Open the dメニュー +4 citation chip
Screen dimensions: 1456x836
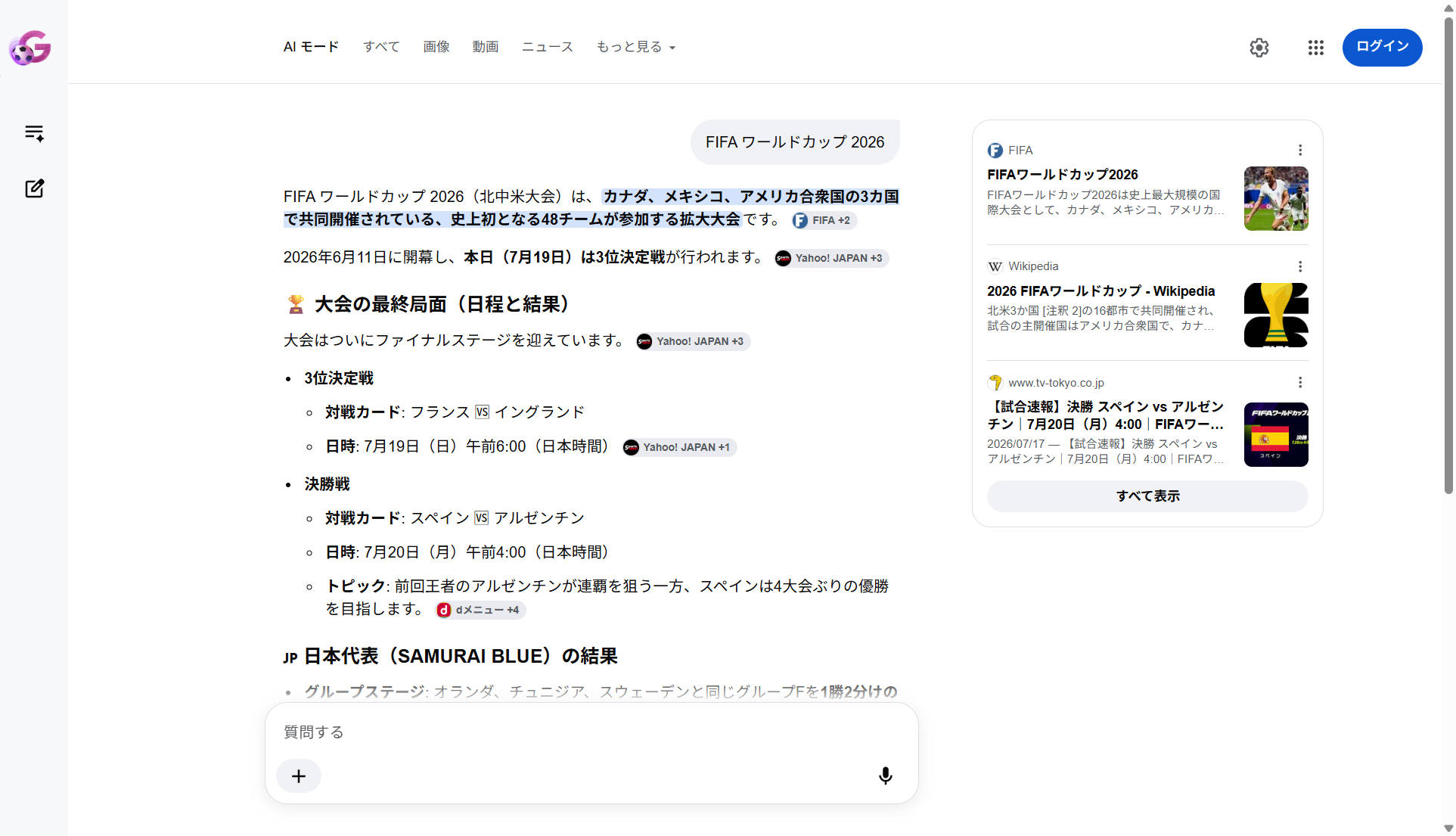480,610
